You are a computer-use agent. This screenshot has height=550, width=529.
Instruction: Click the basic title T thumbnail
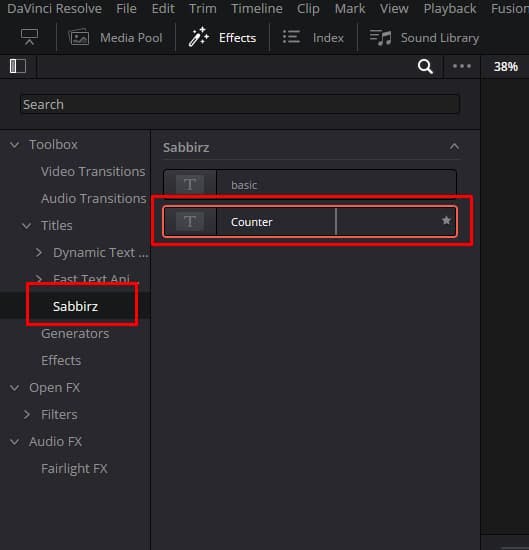click(190, 184)
